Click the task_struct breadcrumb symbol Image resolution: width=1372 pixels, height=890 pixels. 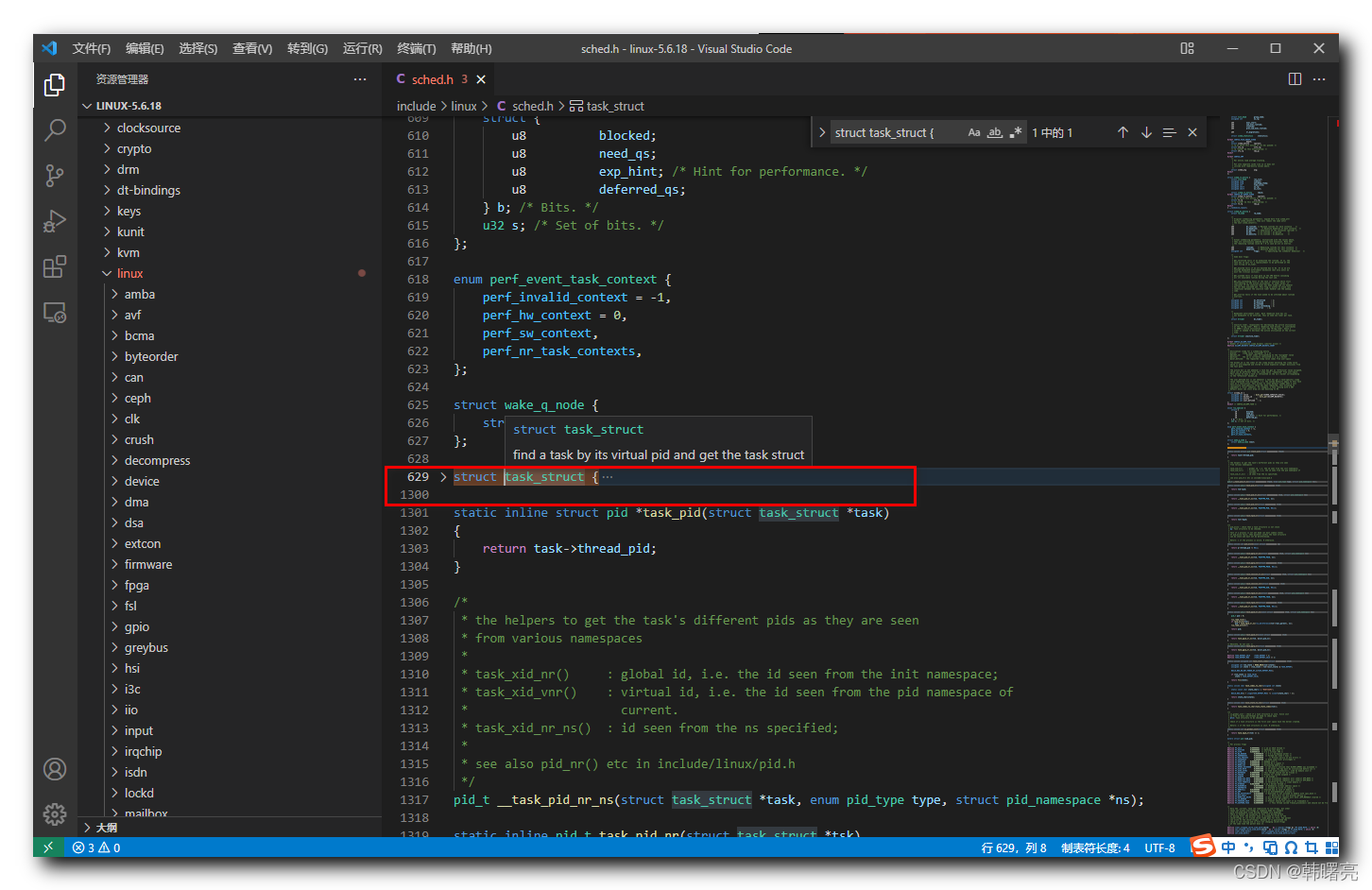point(607,106)
